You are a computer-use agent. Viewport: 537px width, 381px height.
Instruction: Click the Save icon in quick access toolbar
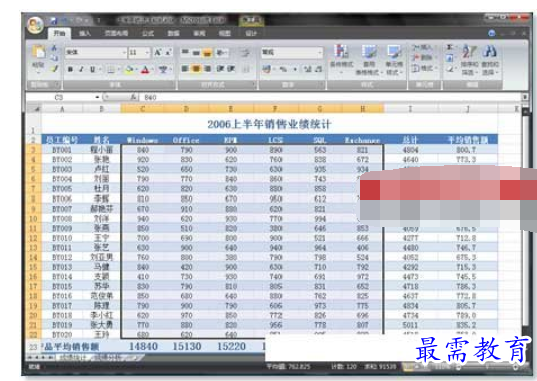(x=54, y=21)
